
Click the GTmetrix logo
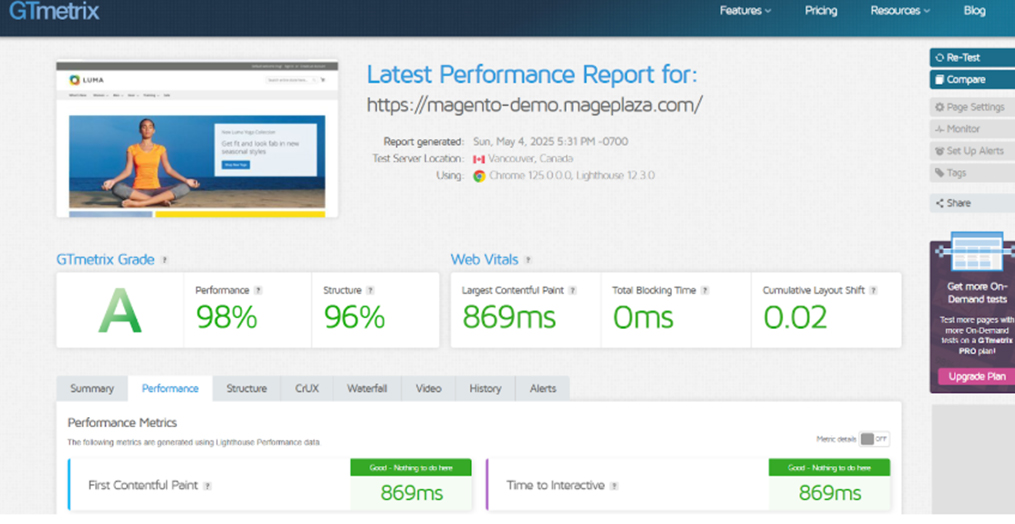pyautogui.click(x=54, y=12)
